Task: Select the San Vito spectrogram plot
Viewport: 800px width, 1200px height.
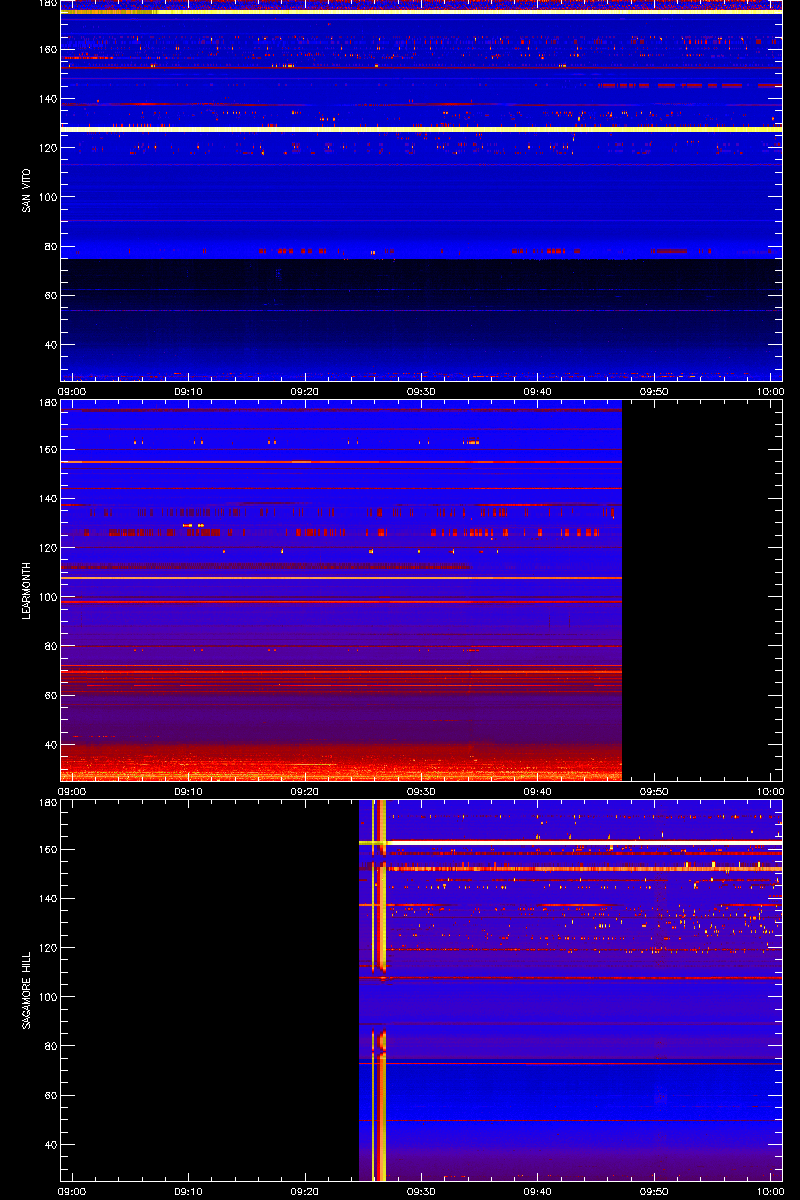Action: (x=421, y=190)
